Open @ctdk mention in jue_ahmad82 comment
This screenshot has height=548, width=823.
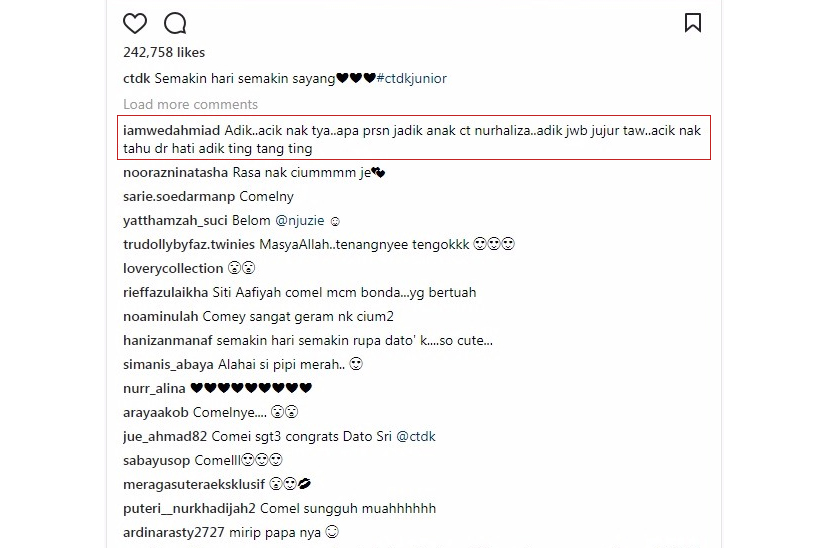pyautogui.click(x=416, y=437)
